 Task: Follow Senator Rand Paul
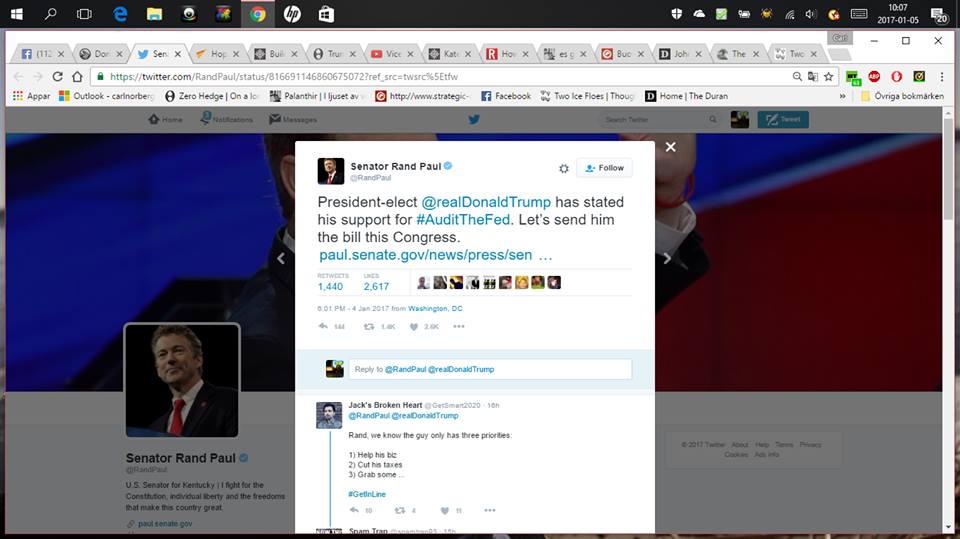coord(604,168)
